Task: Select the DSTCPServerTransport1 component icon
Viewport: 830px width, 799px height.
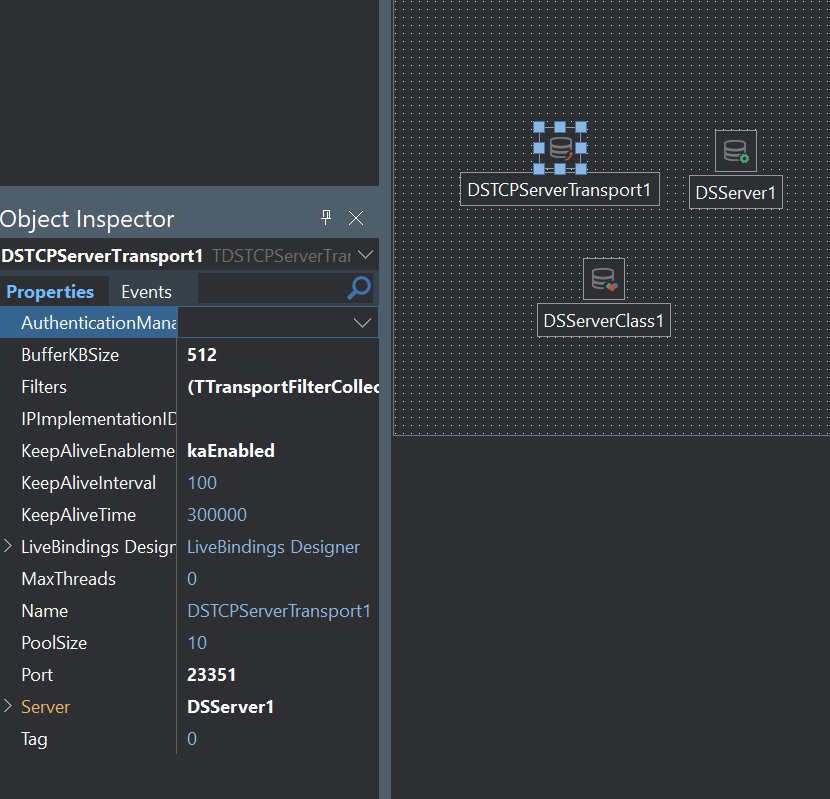Action: coord(560,148)
